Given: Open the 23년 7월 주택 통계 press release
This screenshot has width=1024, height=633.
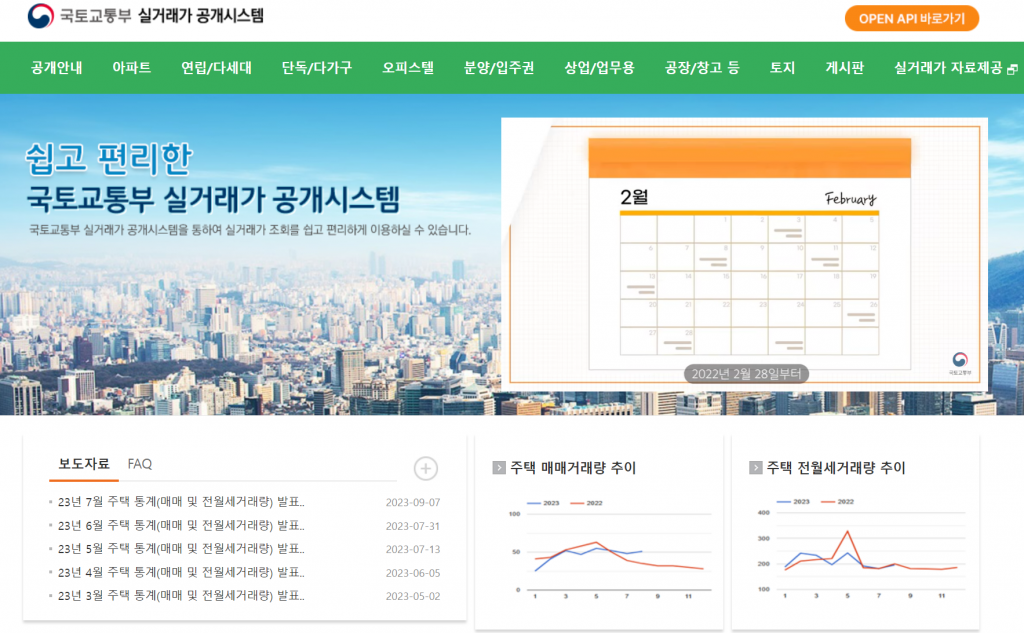Looking at the screenshot, I should [x=181, y=502].
